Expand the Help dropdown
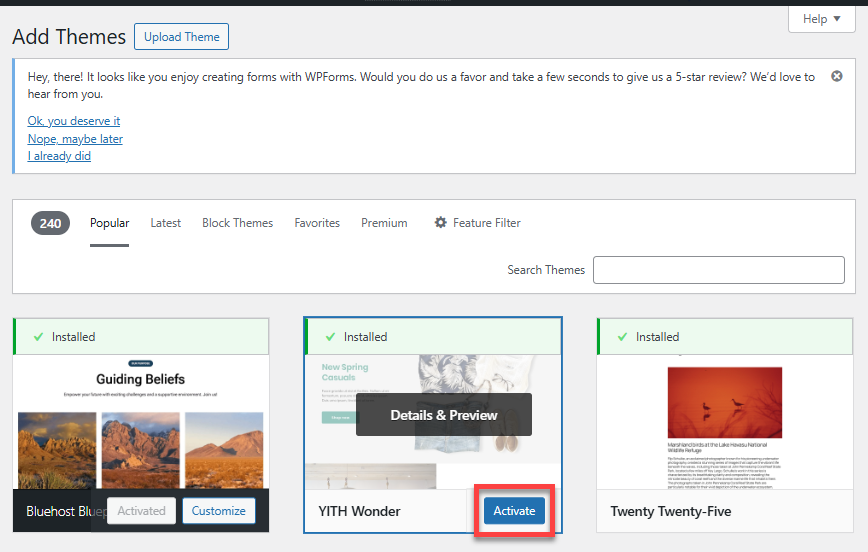The image size is (868, 552). (x=822, y=19)
